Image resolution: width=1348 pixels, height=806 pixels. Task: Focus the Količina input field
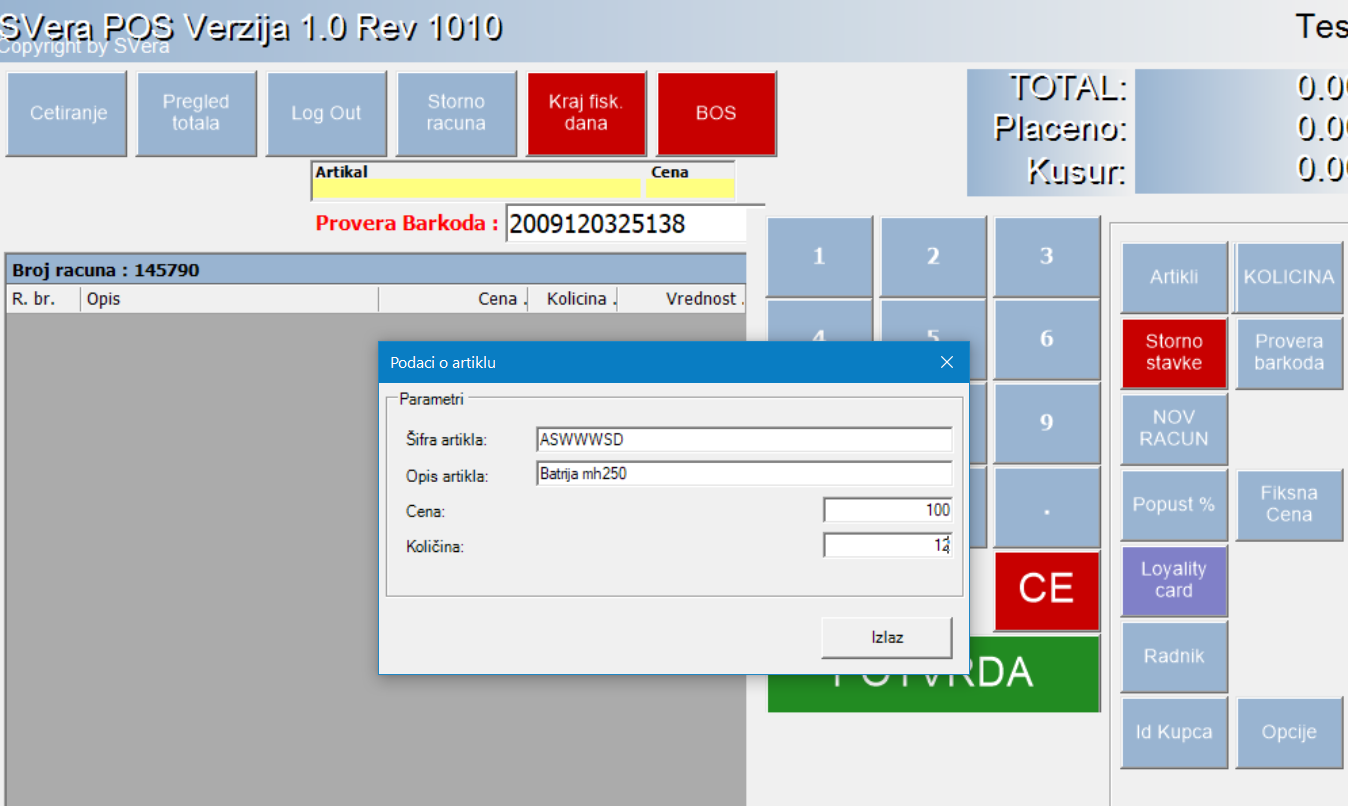[886, 546]
